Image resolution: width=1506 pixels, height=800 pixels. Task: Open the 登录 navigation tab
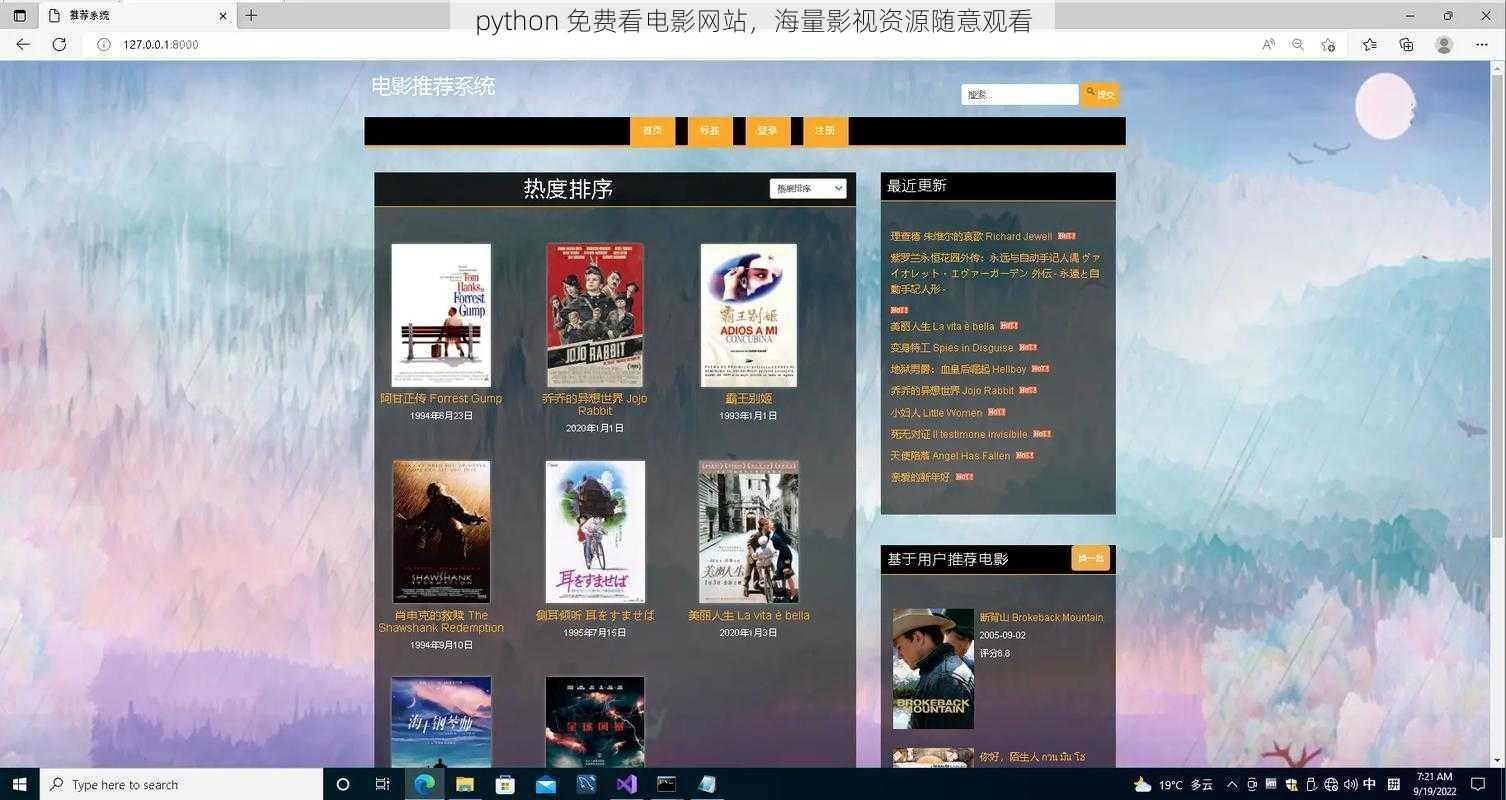coord(767,131)
